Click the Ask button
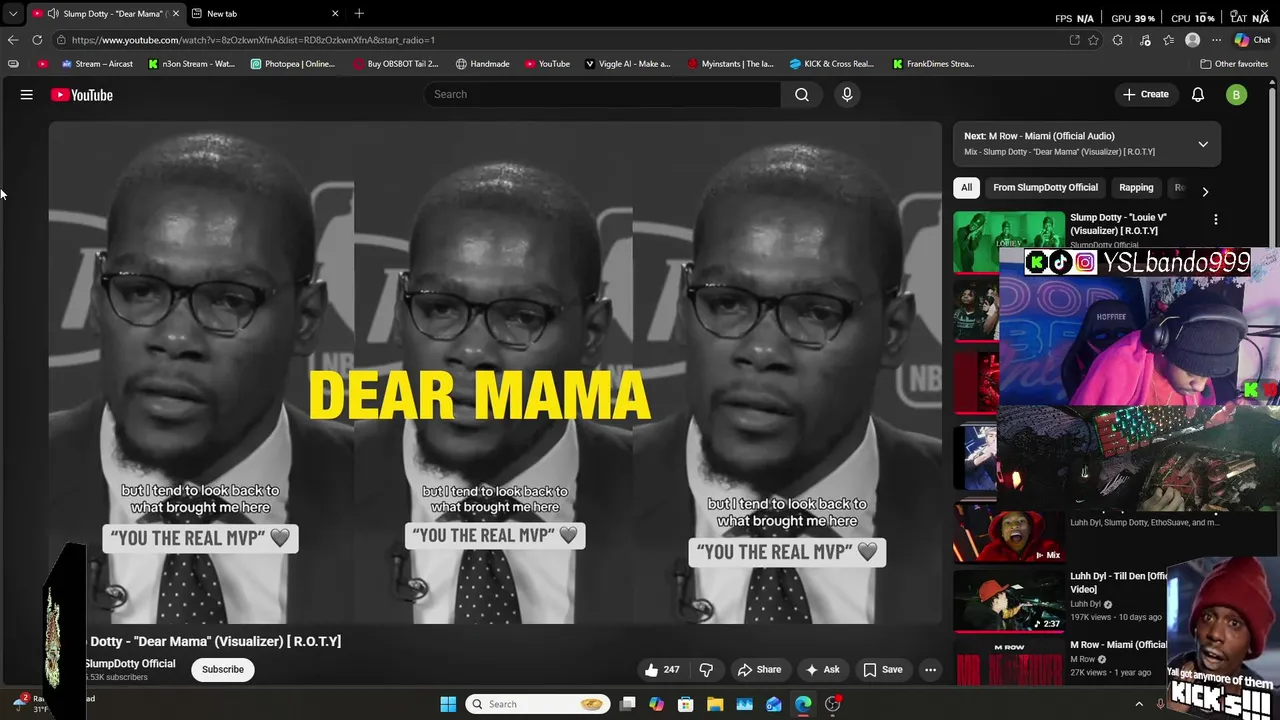 pos(822,670)
